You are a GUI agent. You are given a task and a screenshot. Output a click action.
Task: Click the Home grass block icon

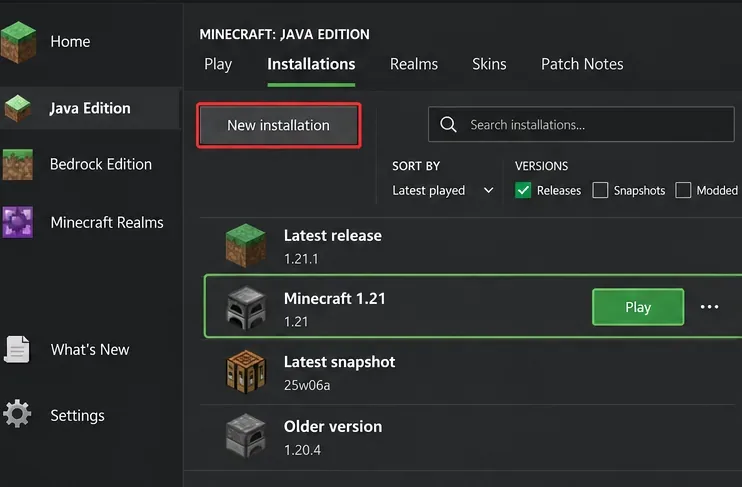click(18, 42)
